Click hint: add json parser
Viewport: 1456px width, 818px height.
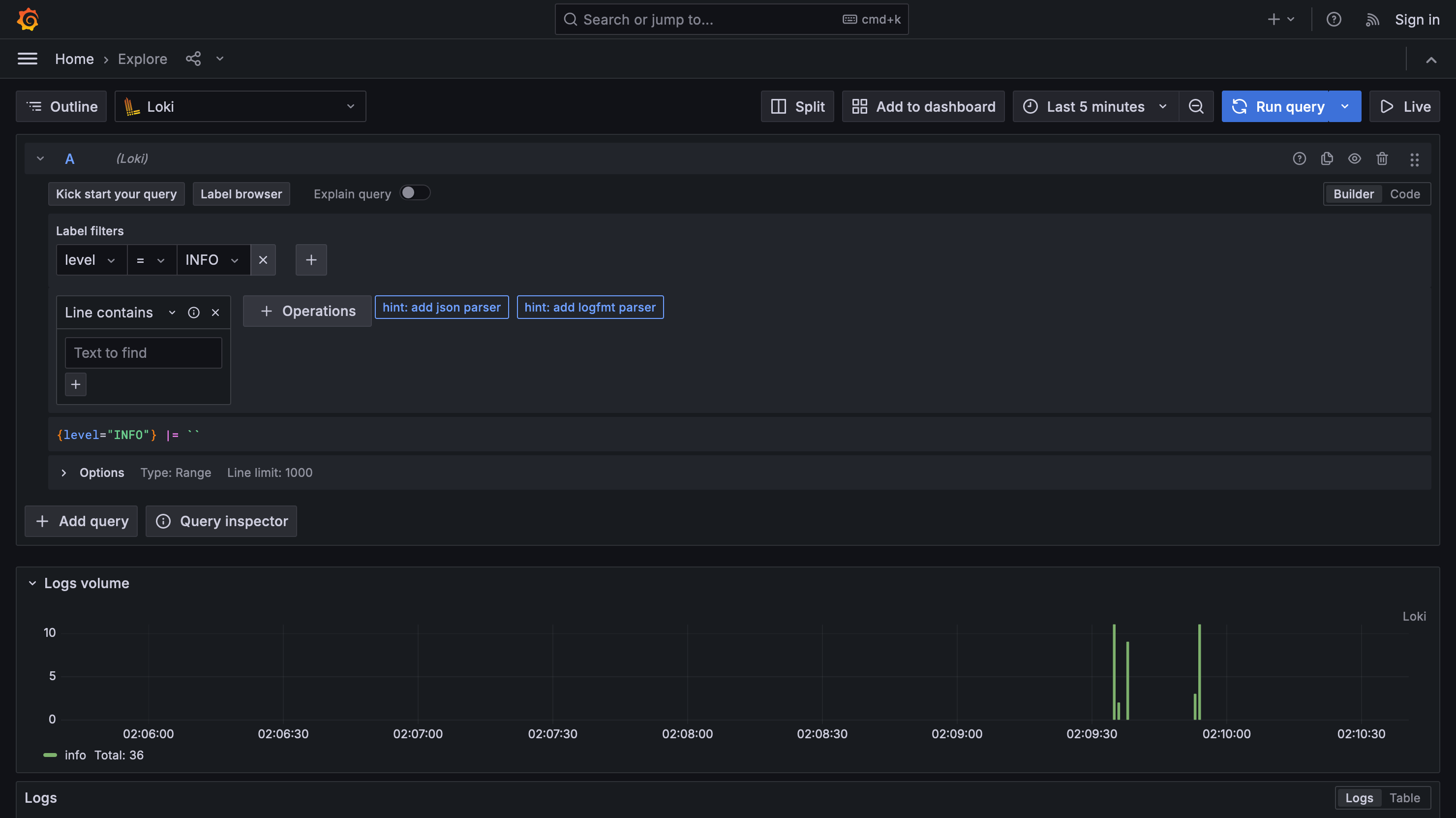441,307
